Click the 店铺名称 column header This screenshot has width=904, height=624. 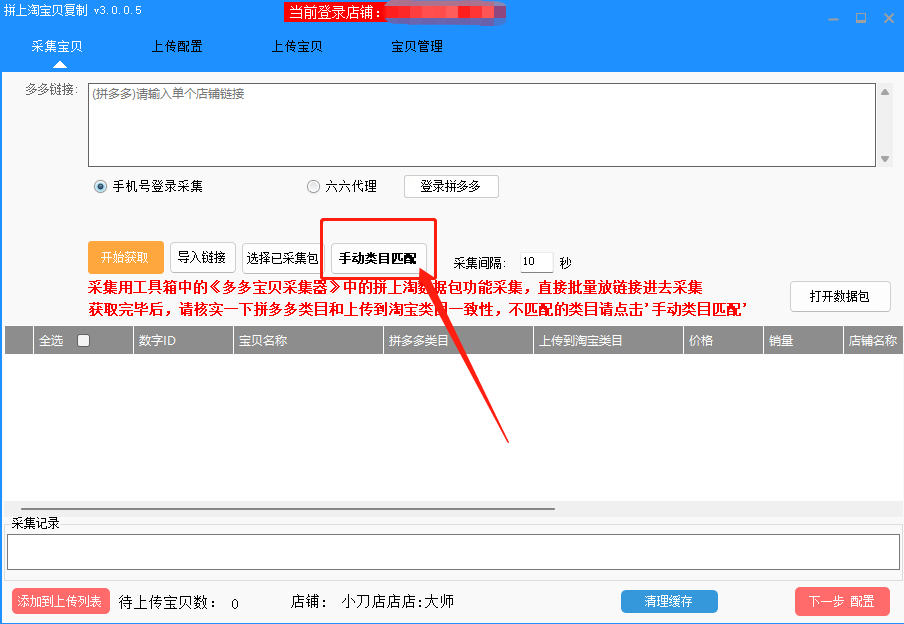coord(873,341)
